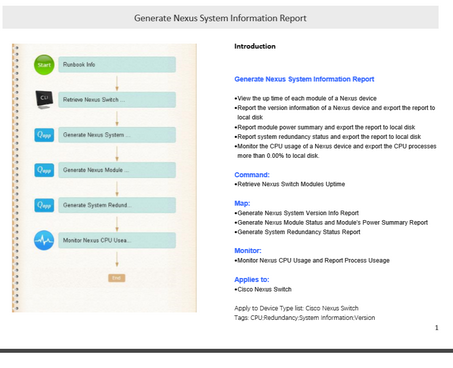Click the green Start icon

[44, 65]
